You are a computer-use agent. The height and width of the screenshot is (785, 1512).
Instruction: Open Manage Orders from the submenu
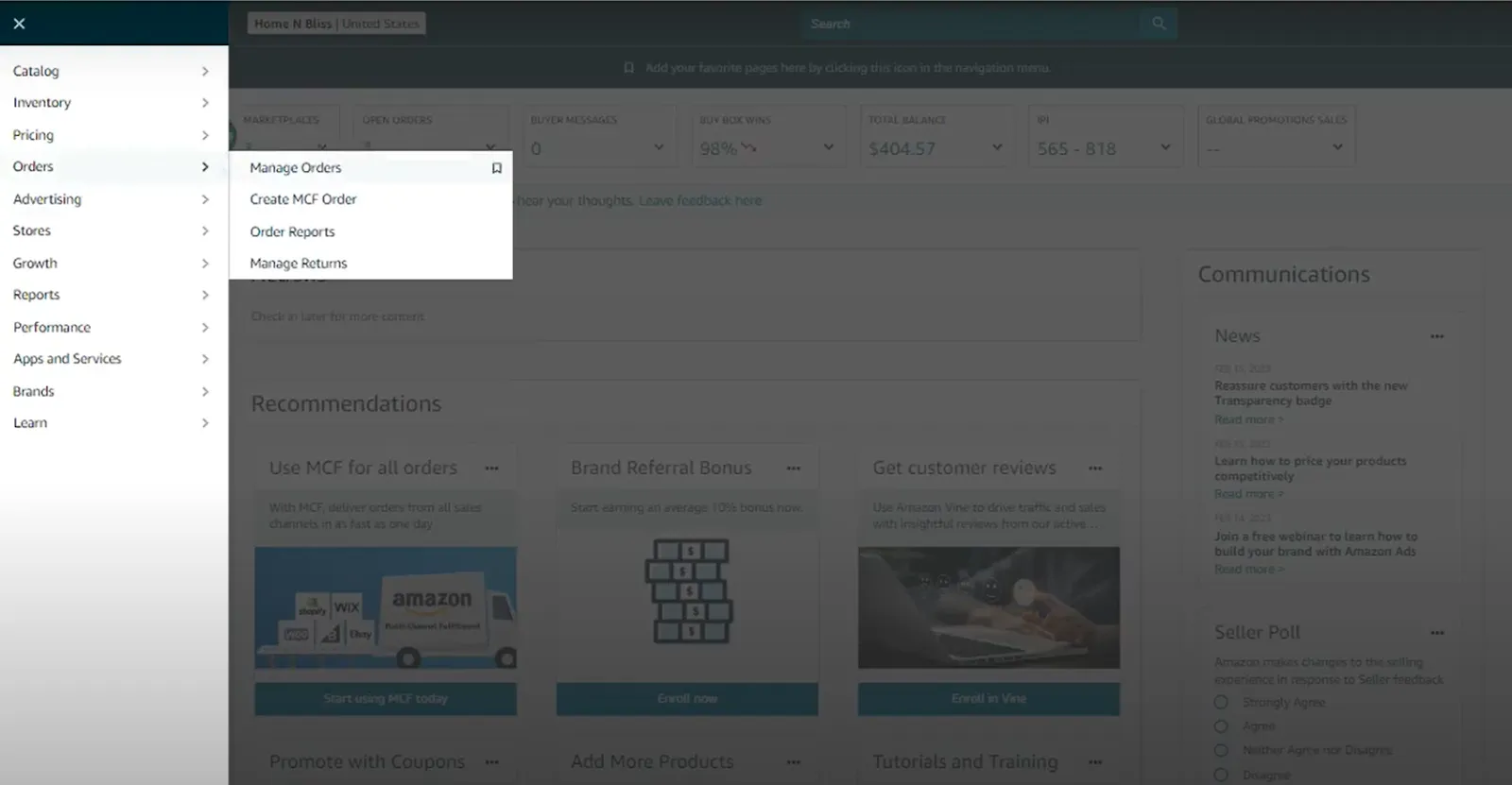click(296, 168)
